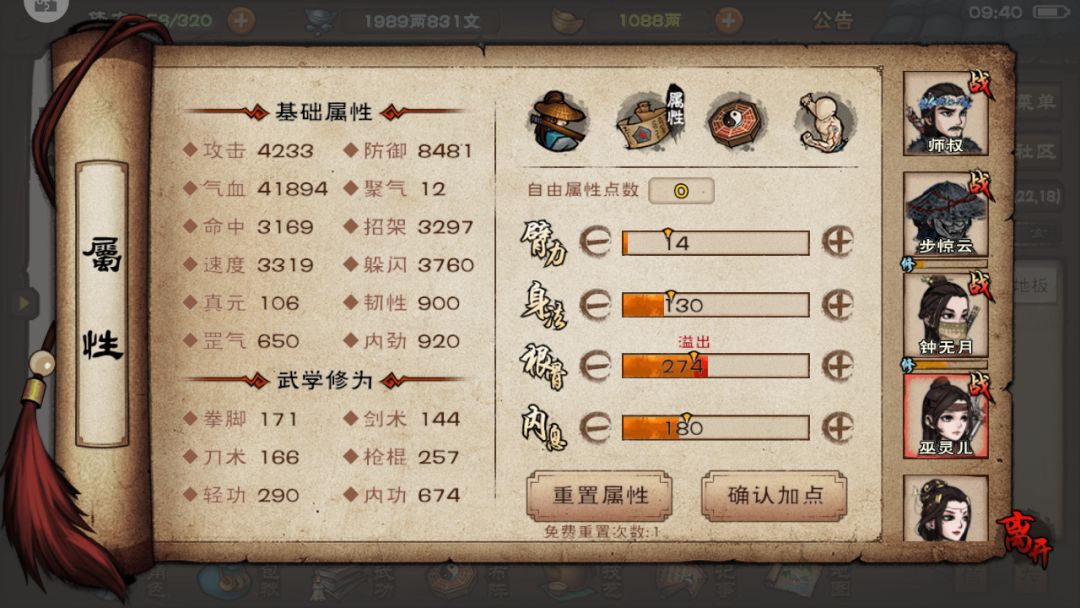Open the yin-yang bagua tab icon

click(x=735, y=122)
